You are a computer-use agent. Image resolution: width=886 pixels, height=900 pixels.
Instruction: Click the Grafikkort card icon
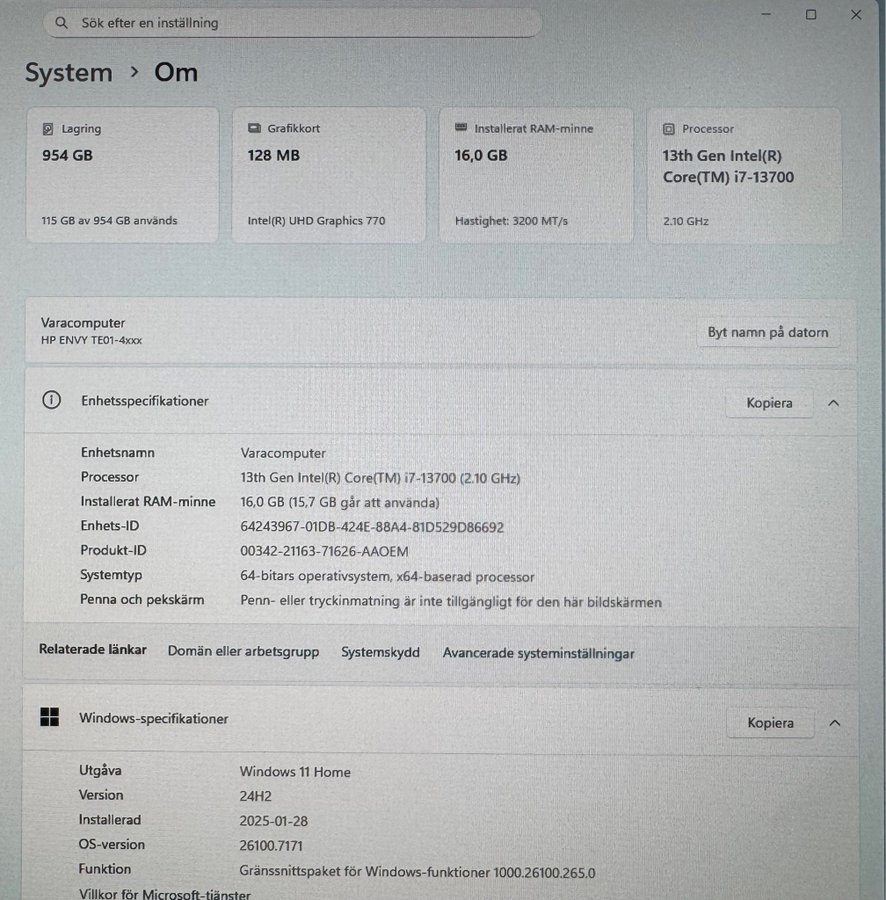tap(253, 129)
